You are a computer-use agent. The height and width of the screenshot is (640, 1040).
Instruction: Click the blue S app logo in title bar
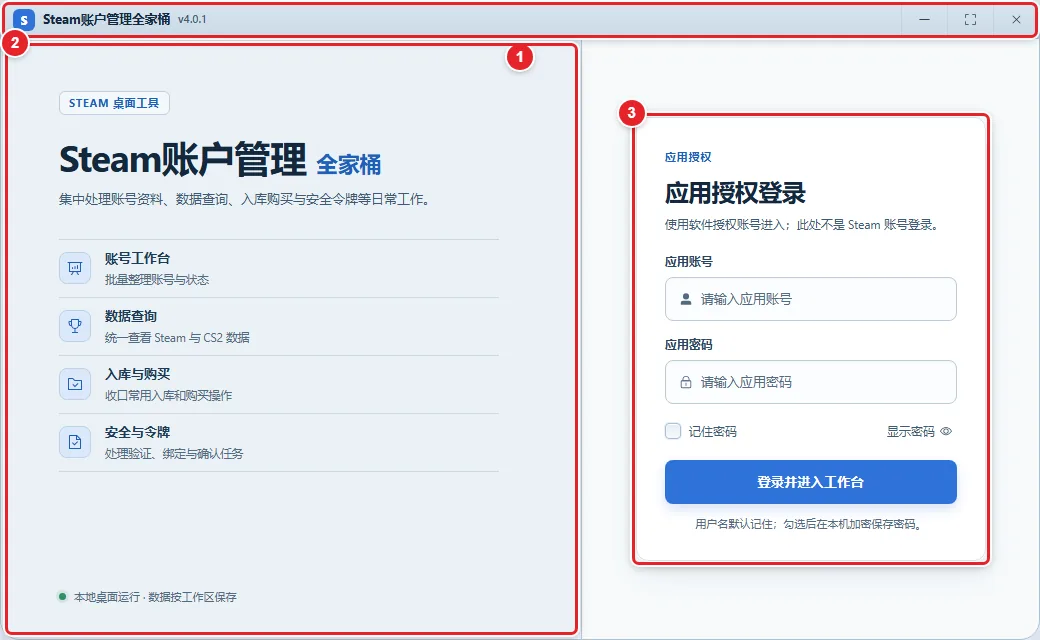click(24, 20)
